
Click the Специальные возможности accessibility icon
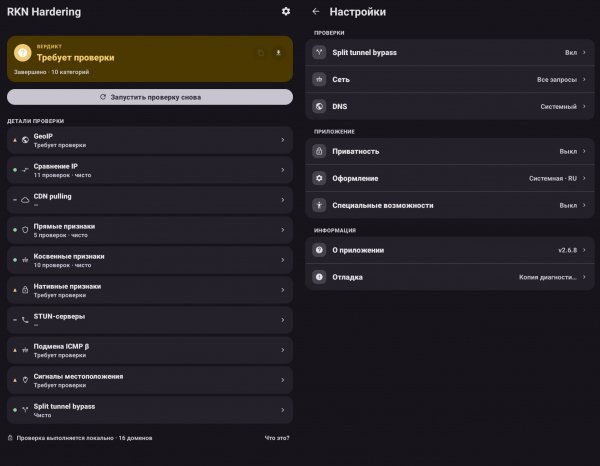tap(319, 205)
